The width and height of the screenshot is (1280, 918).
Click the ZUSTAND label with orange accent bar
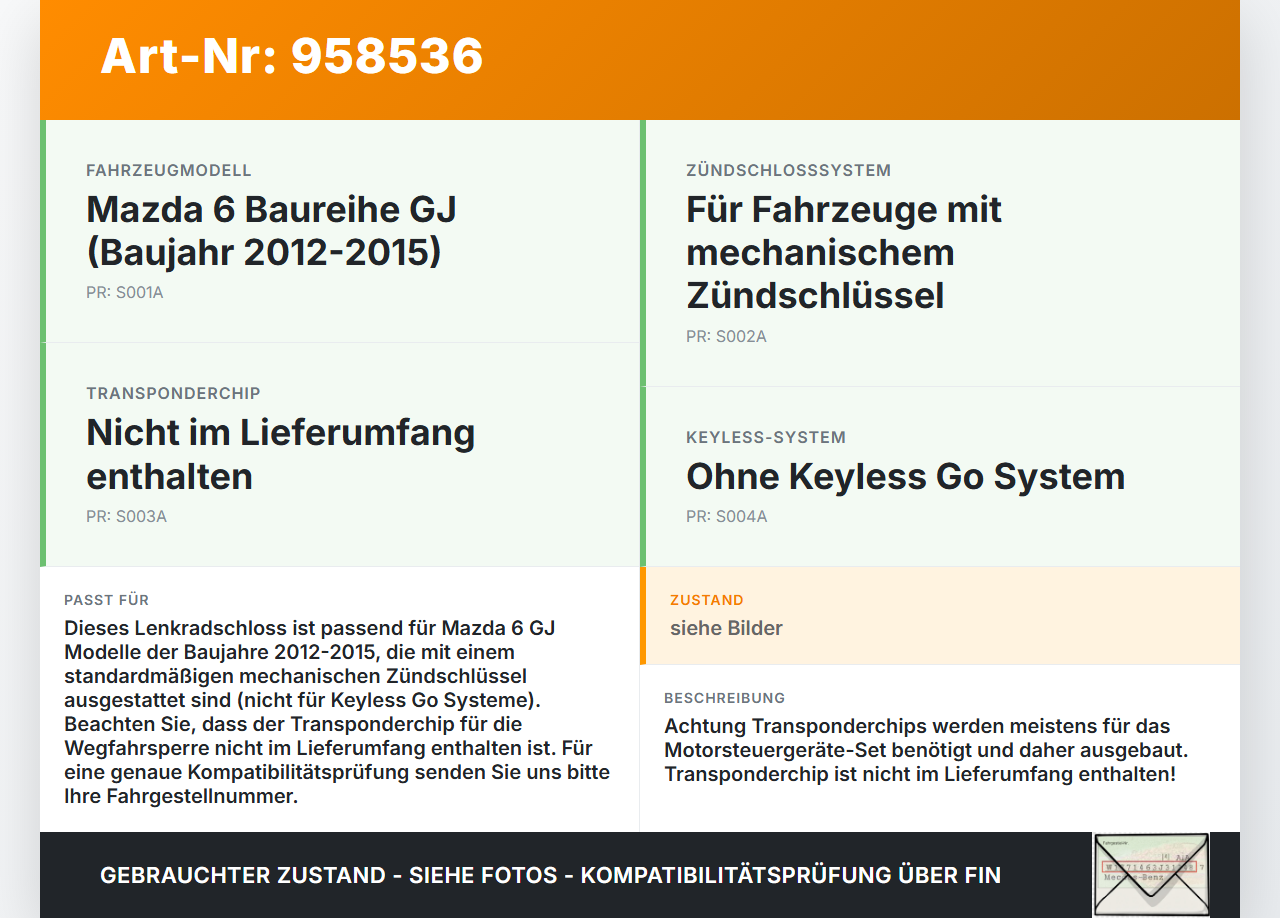[707, 600]
